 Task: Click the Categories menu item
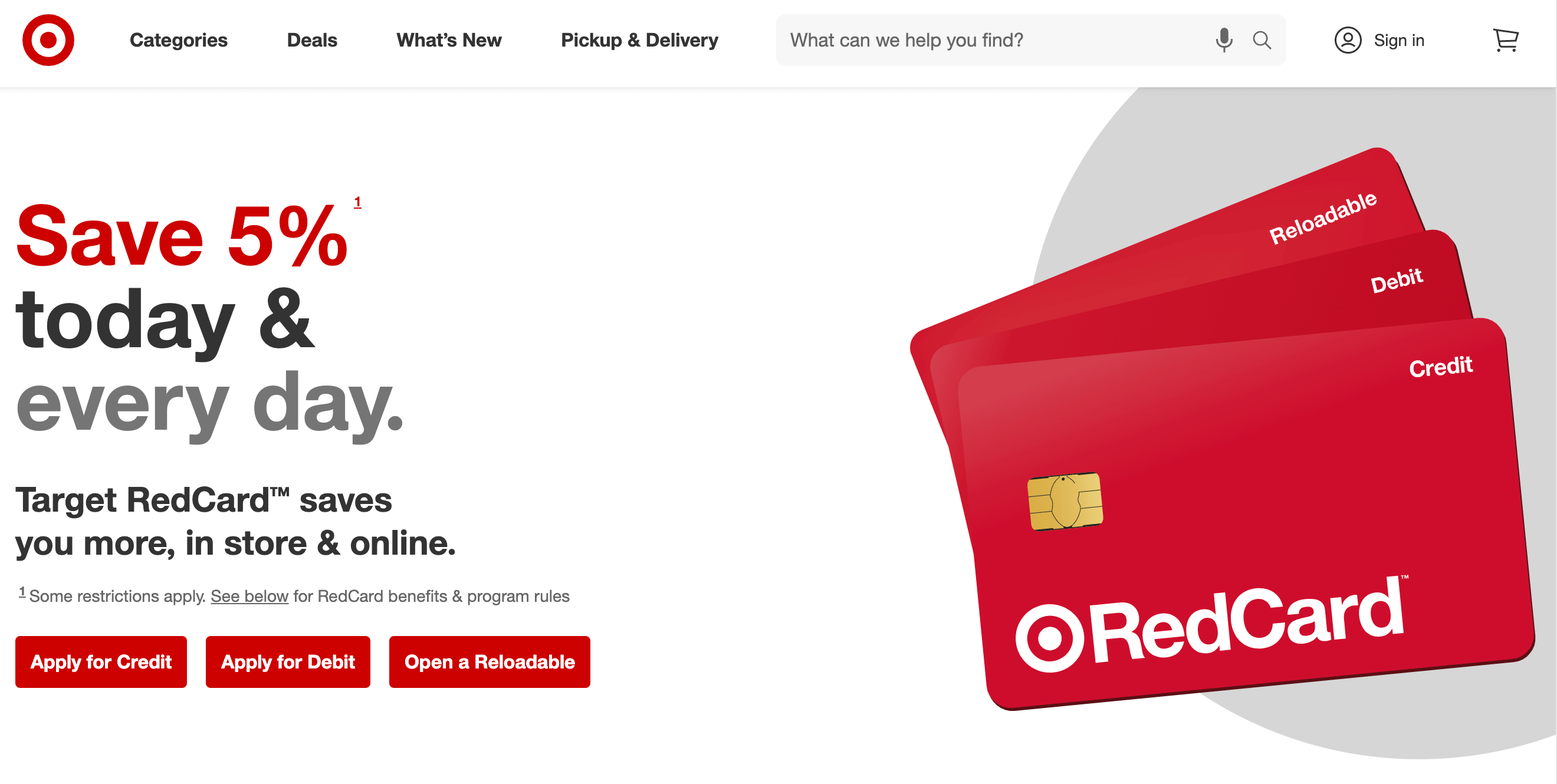coord(178,41)
